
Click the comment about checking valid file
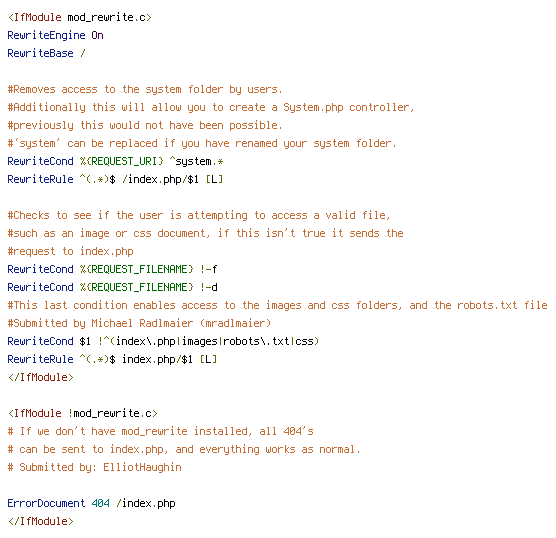tap(199, 216)
